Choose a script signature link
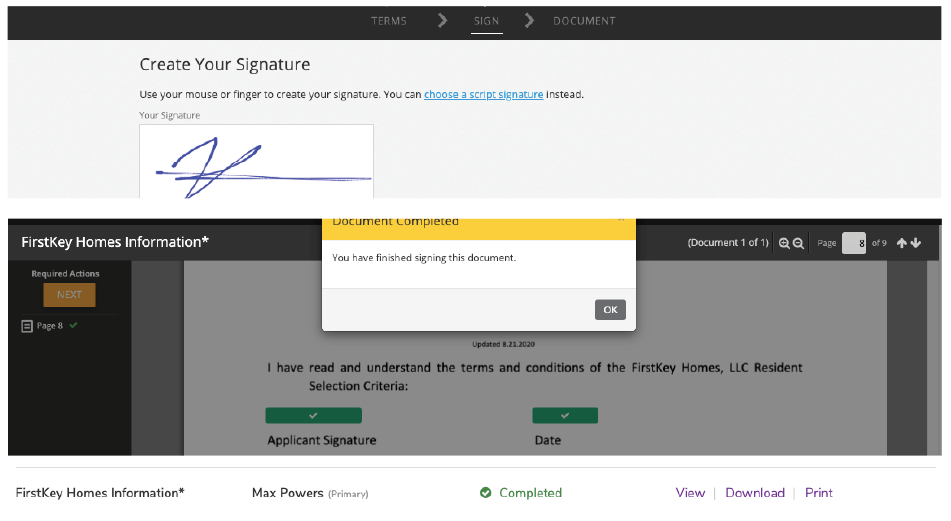The image size is (951, 521). pyautogui.click(x=483, y=95)
